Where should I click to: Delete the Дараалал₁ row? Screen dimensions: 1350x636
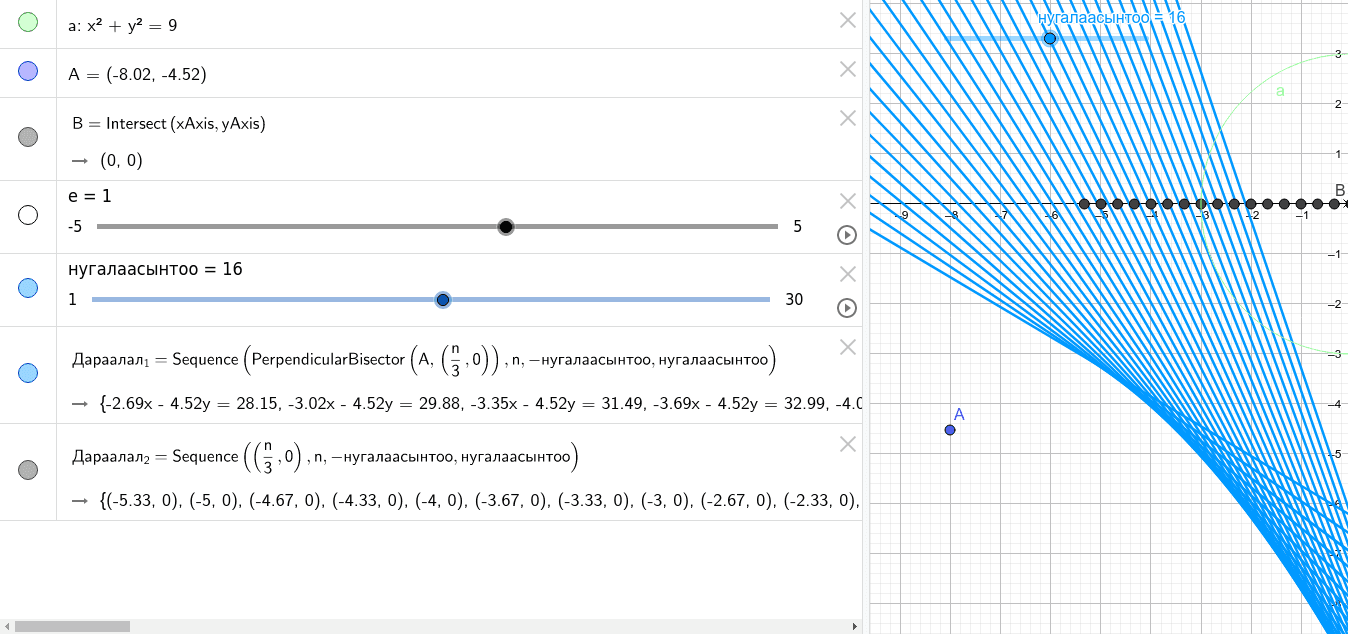tap(848, 347)
